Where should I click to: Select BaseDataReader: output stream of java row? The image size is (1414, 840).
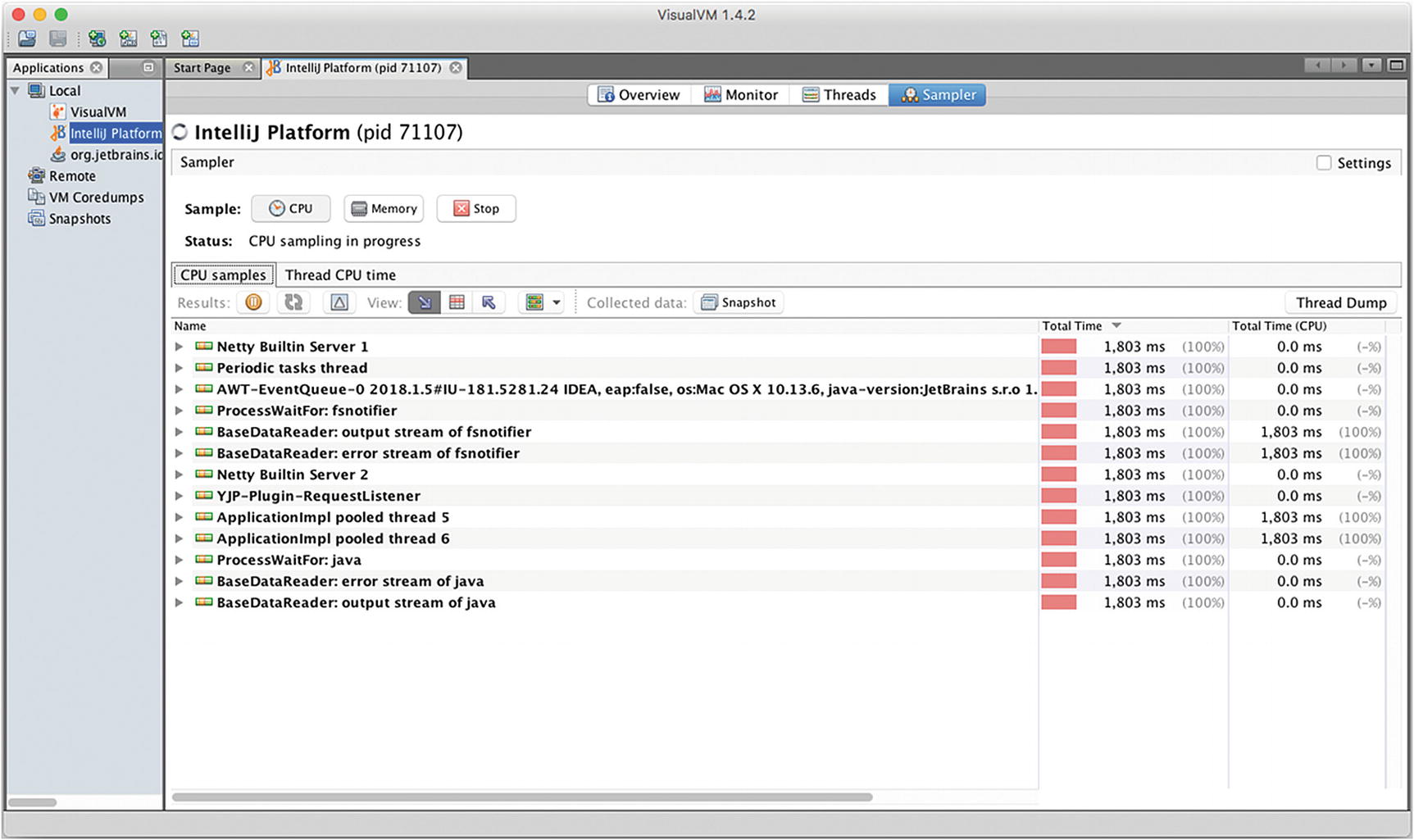(x=777, y=602)
